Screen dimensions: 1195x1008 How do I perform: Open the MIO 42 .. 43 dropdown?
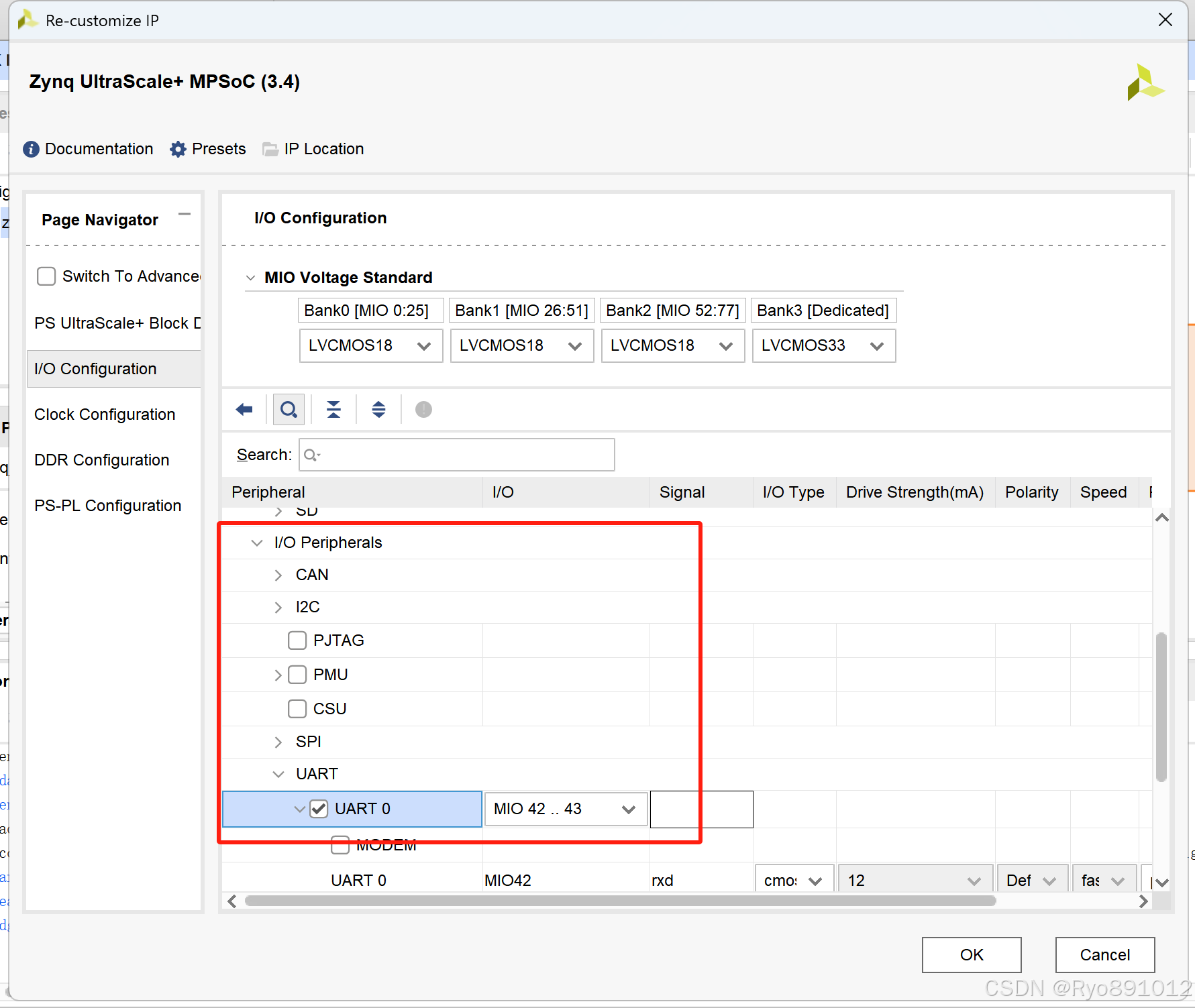point(566,809)
